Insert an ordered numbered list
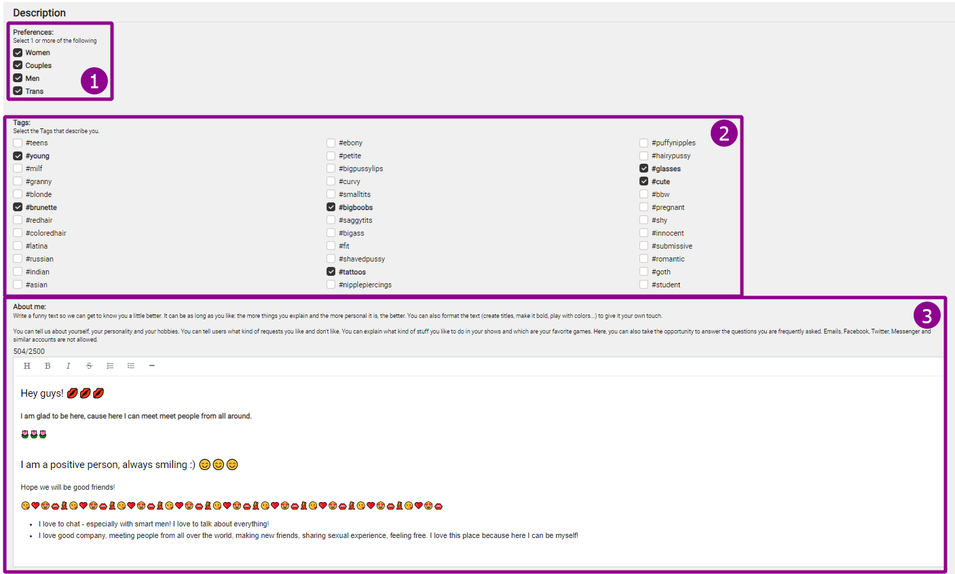The image size is (955, 574). tap(110, 366)
